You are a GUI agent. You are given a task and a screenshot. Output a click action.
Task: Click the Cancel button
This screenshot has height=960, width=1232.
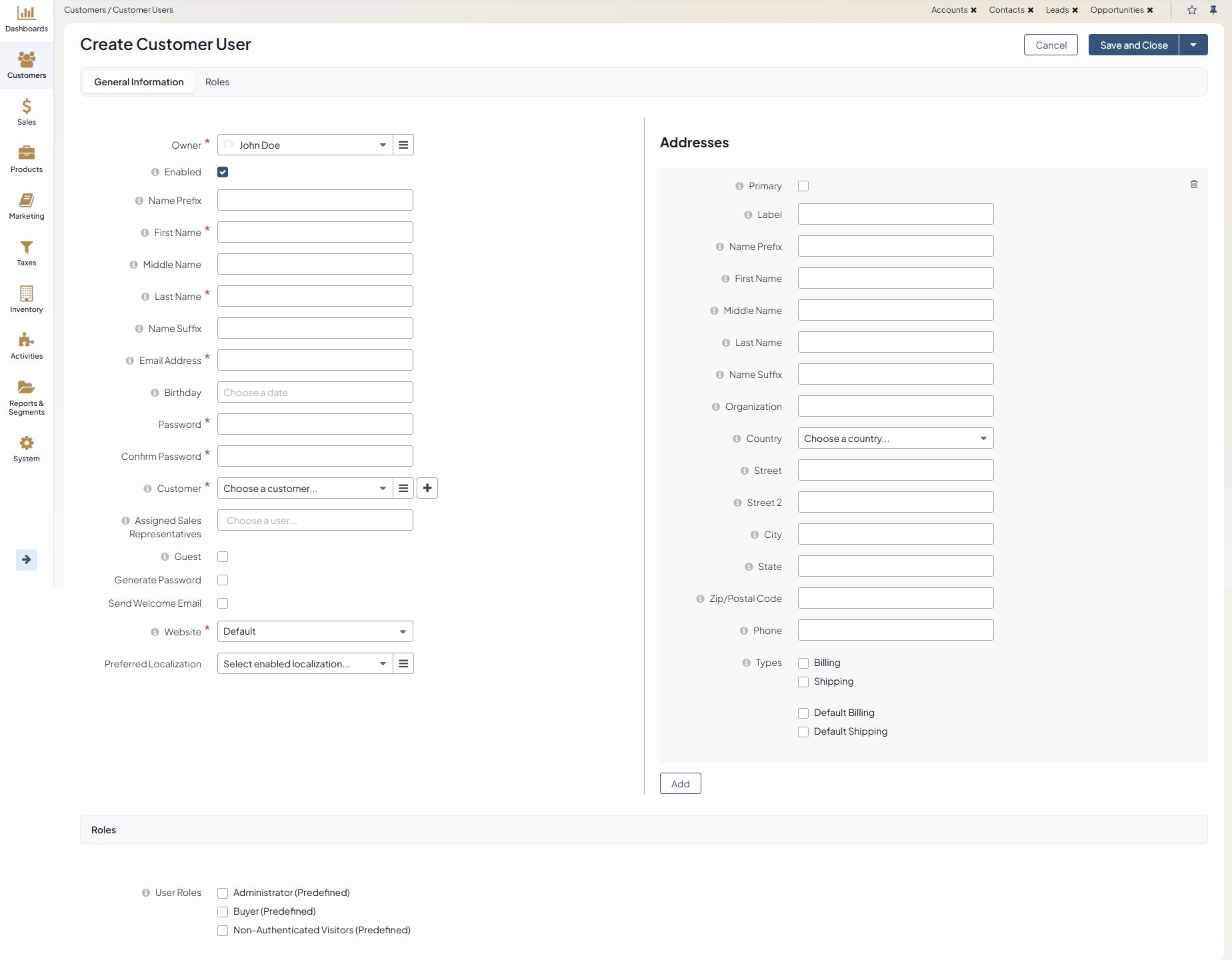tap(1051, 45)
